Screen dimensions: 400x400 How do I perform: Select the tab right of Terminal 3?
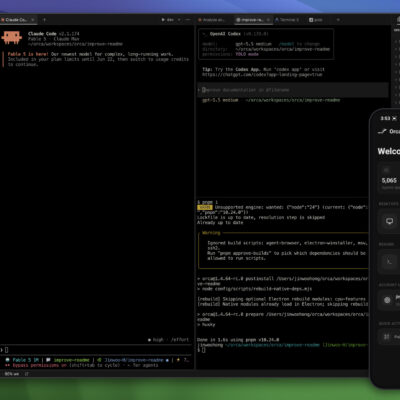click(x=316, y=20)
